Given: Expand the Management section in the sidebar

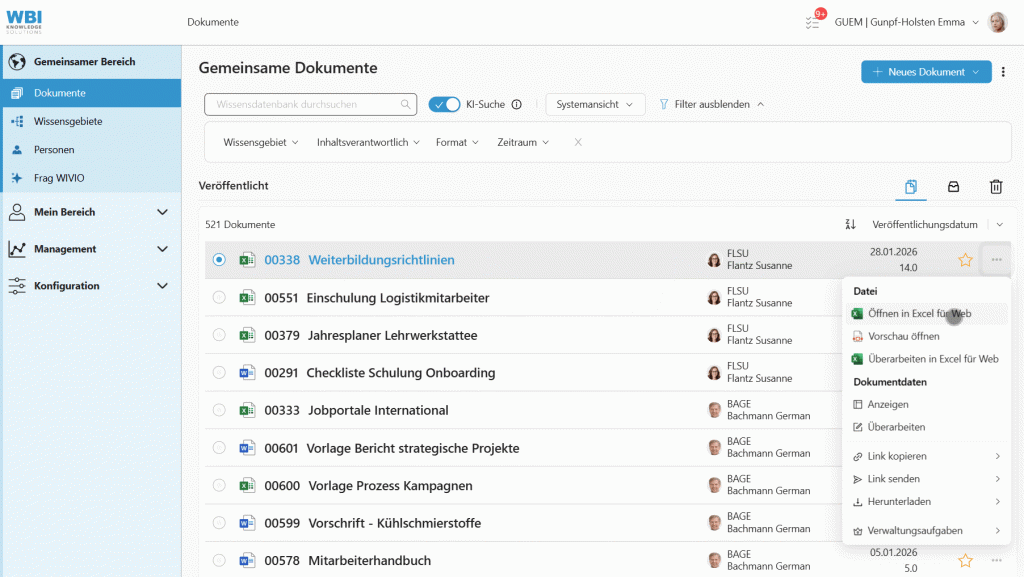Looking at the screenshot, I should [90, 249].
